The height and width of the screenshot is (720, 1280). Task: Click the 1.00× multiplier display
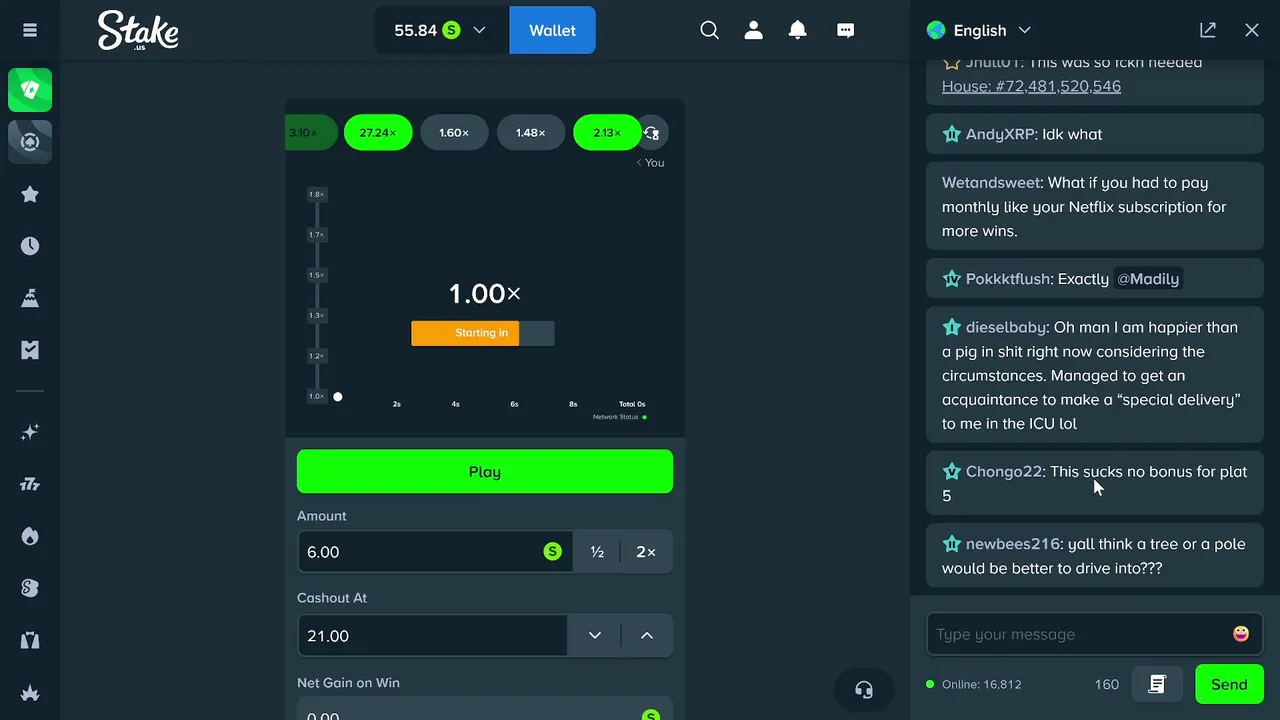(x=485, y=293)
